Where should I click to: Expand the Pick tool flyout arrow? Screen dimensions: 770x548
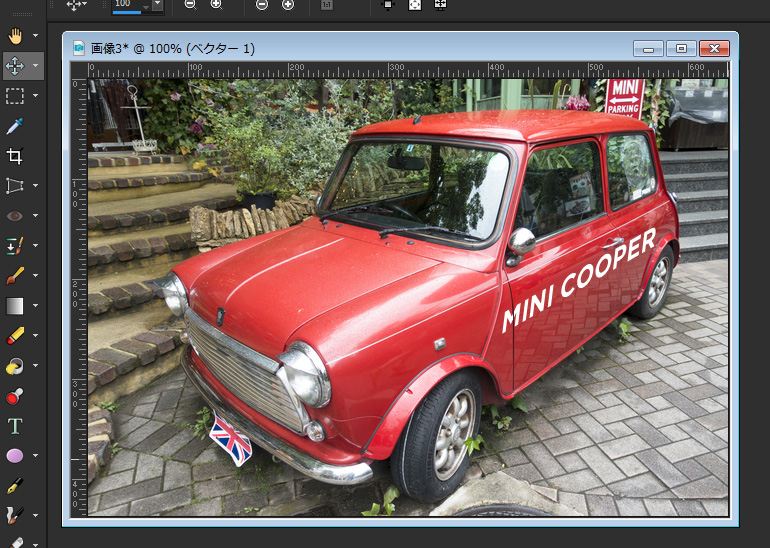35,66
